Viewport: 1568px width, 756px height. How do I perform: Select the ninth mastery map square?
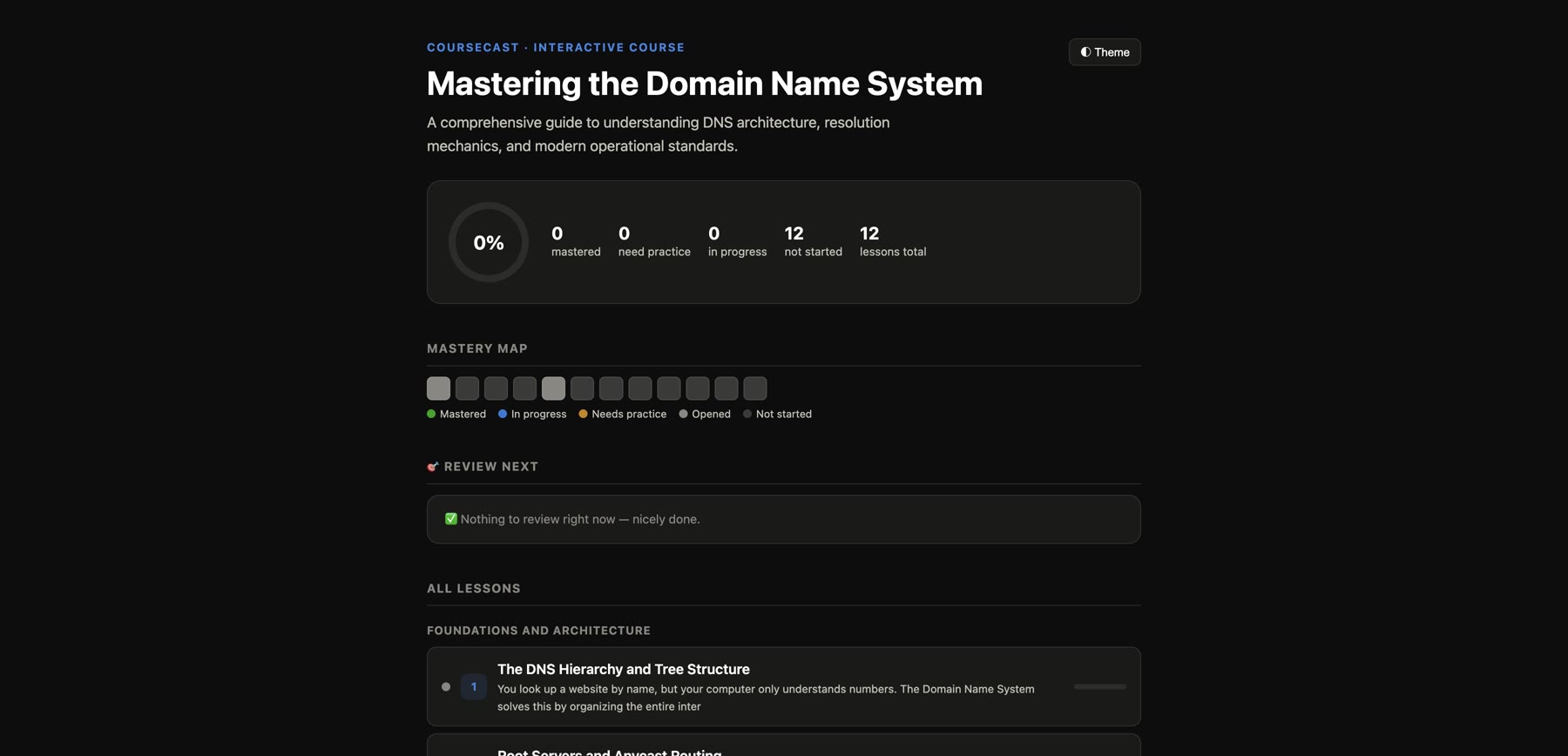coord(668,388)
